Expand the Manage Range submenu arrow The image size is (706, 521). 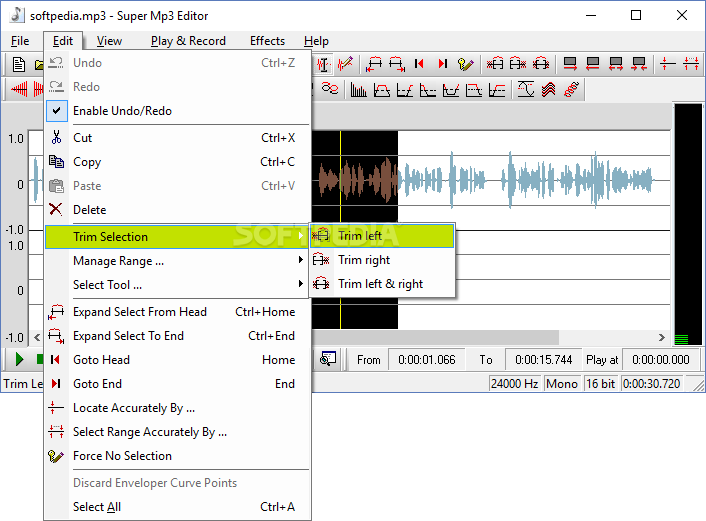[x=300, y=260]
